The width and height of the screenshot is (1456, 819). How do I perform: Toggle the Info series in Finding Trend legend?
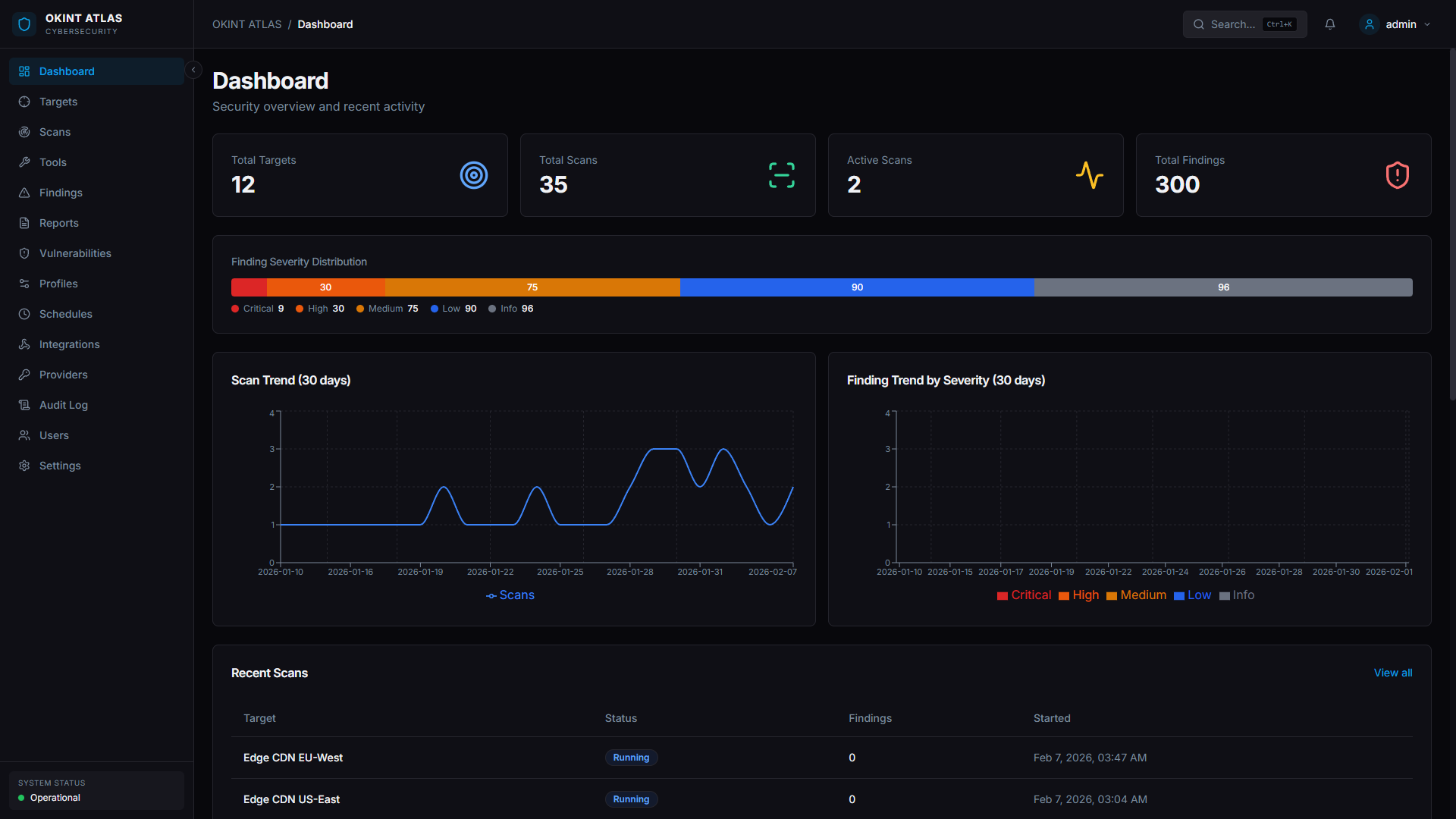[x=1238, y=595]
